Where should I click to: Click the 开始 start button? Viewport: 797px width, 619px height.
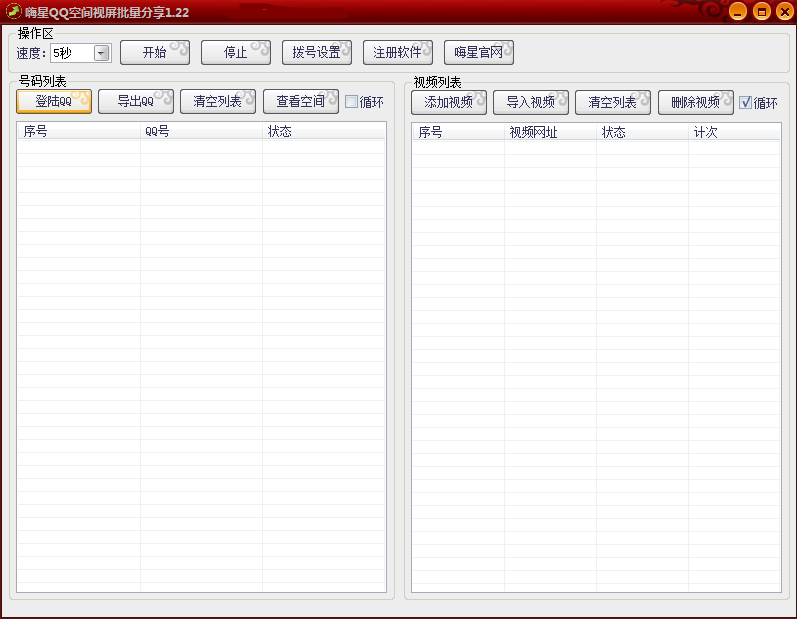[x=155, y=52]
